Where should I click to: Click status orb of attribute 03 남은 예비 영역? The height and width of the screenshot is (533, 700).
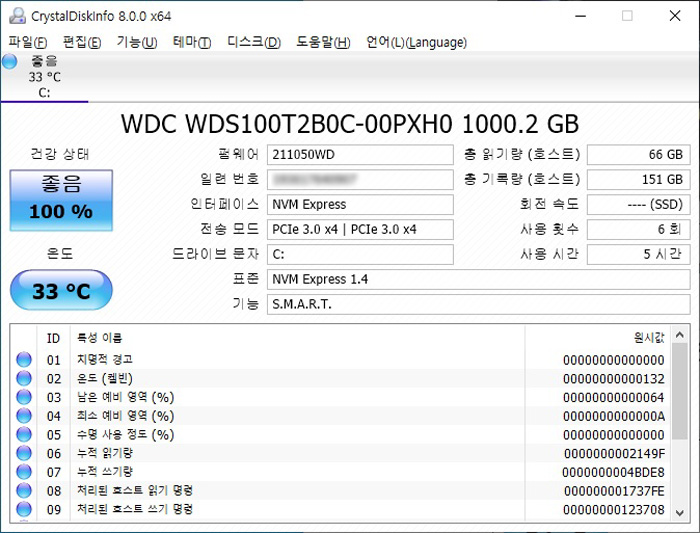pos(24,397)
